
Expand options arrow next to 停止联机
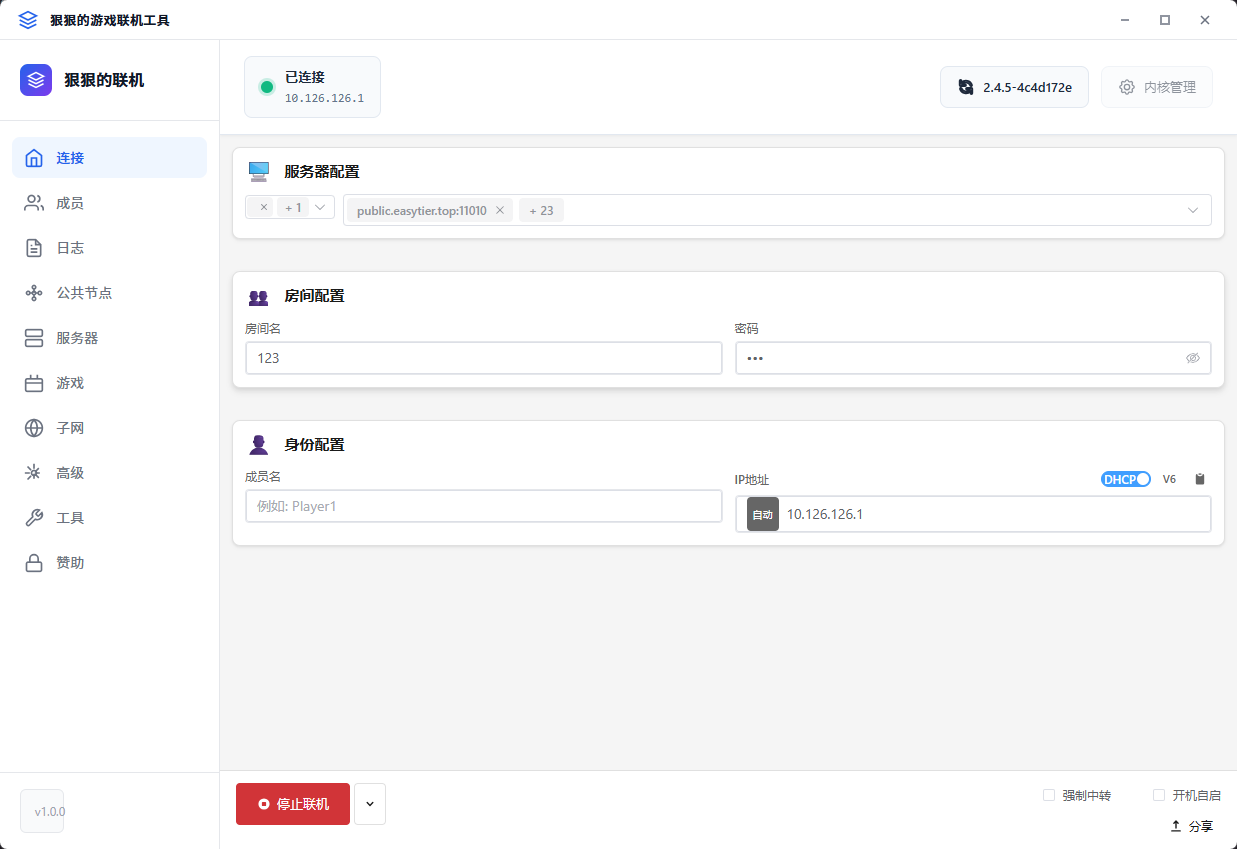coord(370,804)
